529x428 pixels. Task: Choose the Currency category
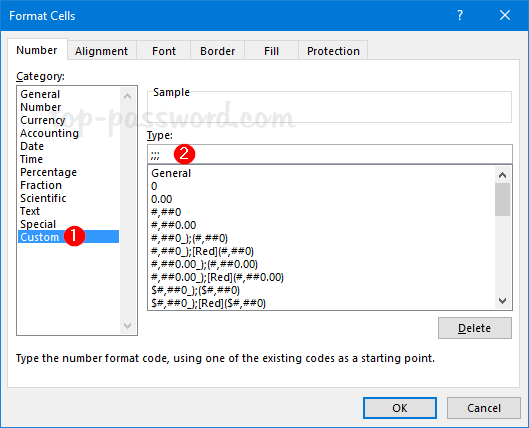(43, 120)
